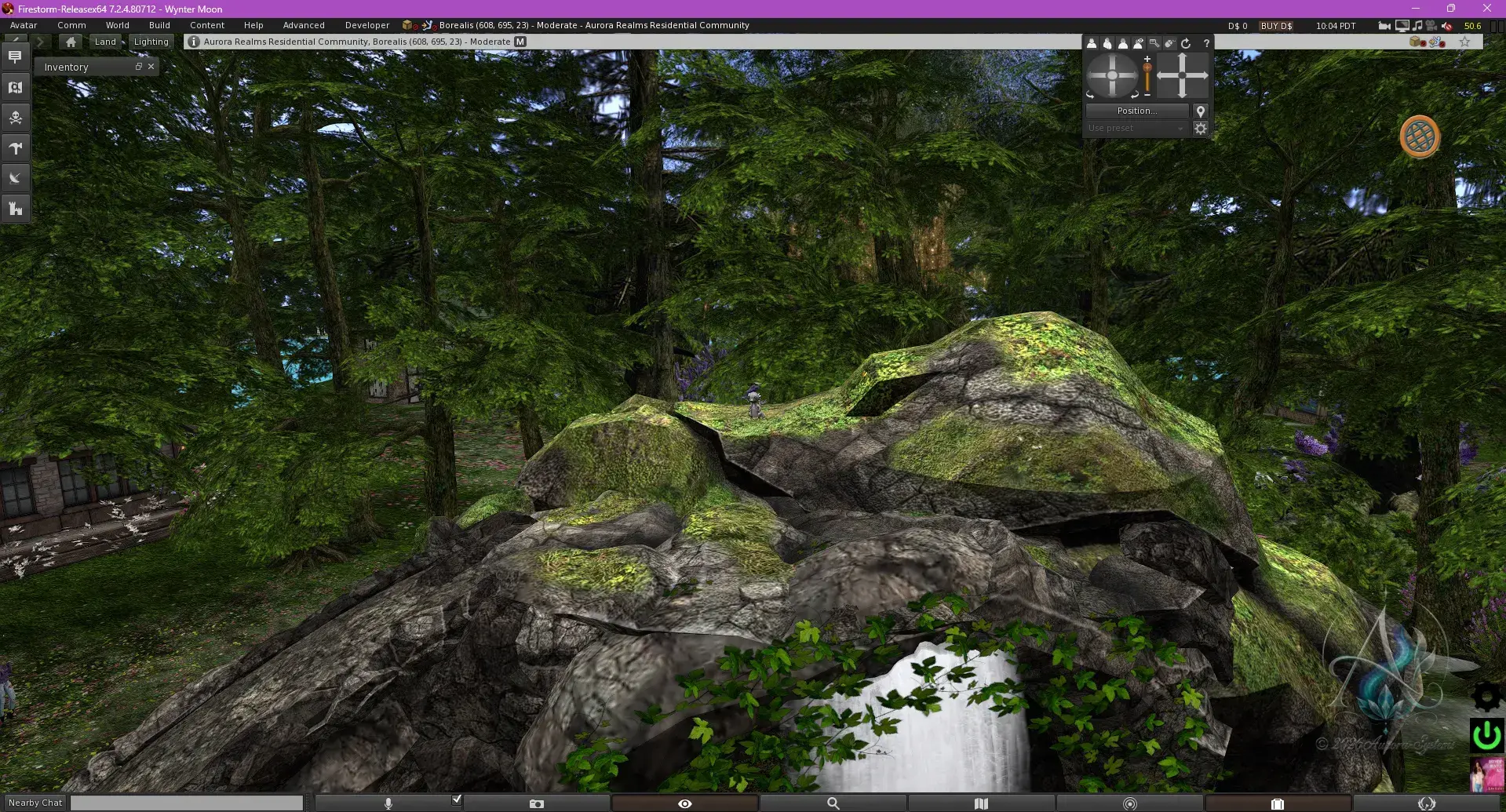
Task: Click the microphone voice button
Action: point(388,803)
